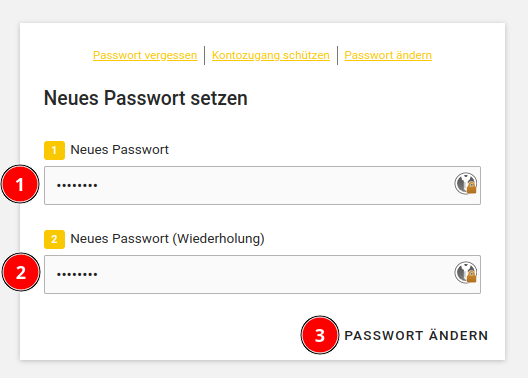Click the red circle marker number 3

click(x=320, y=335)
